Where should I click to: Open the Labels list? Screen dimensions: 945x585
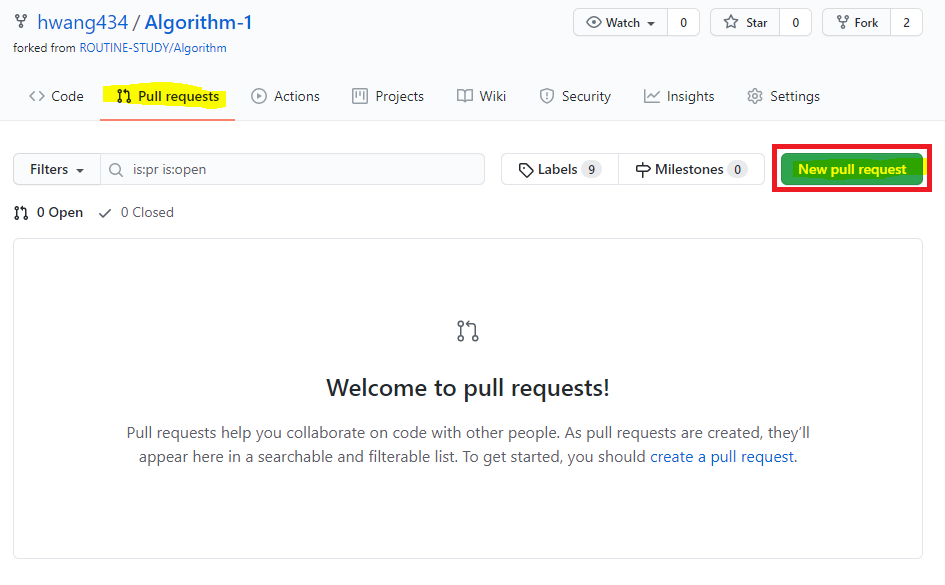[560, 170]
